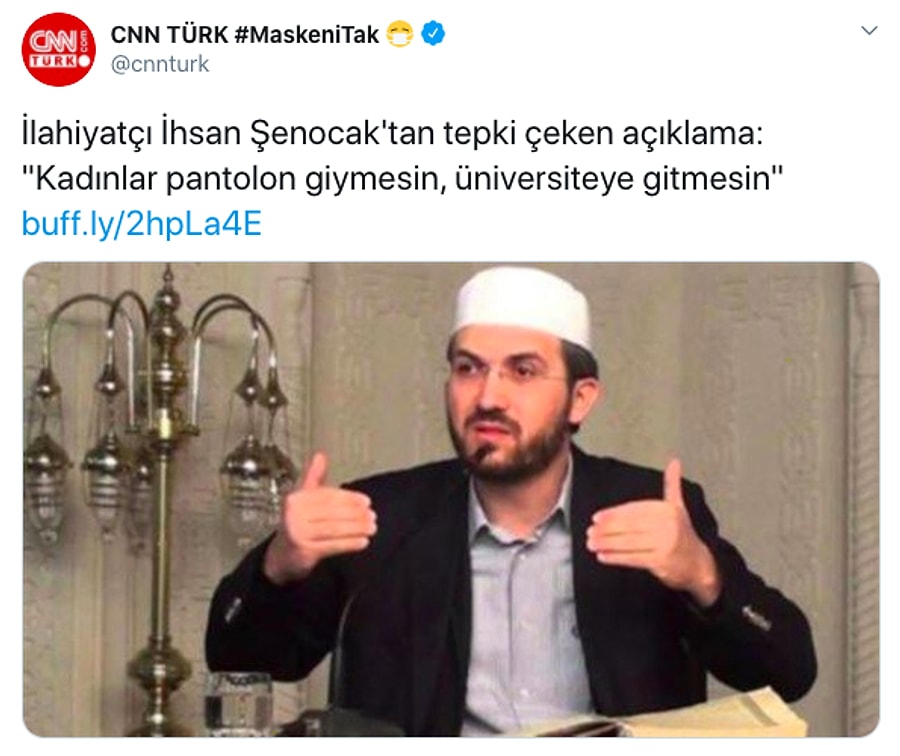Click the masked face emoji
This screenshot has height=756, width=900.
[399, 34]
